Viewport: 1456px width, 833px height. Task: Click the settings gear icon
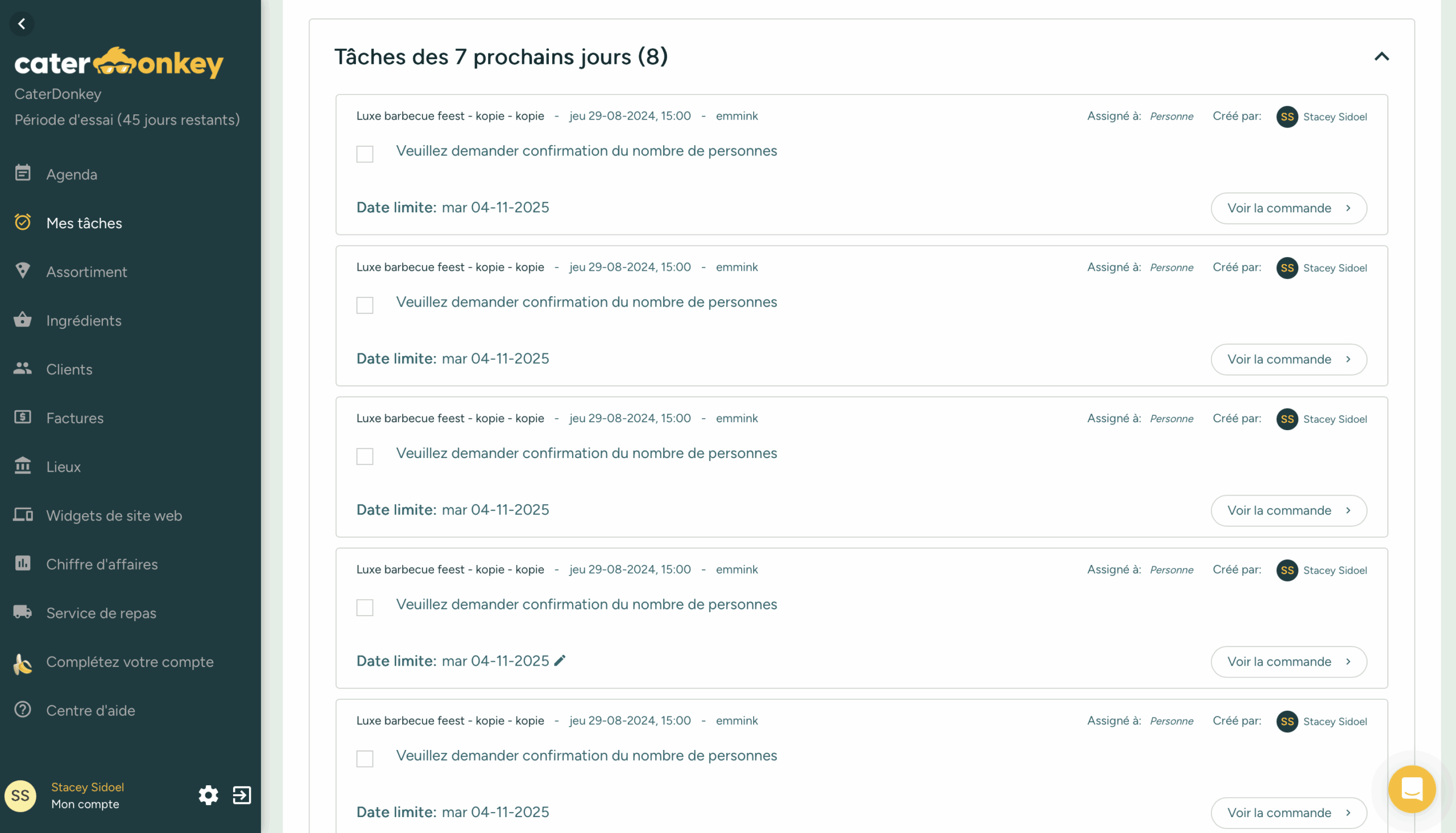pyautogui.click(x=208, y=795)
